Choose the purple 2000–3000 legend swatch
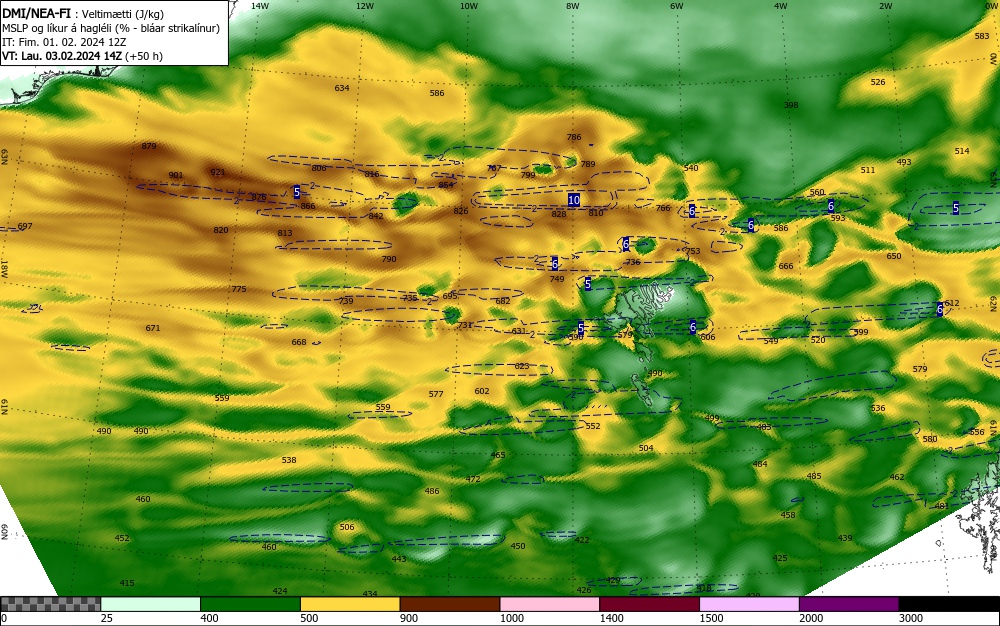Screen dimensions: 1000x626 click(849, 604)
